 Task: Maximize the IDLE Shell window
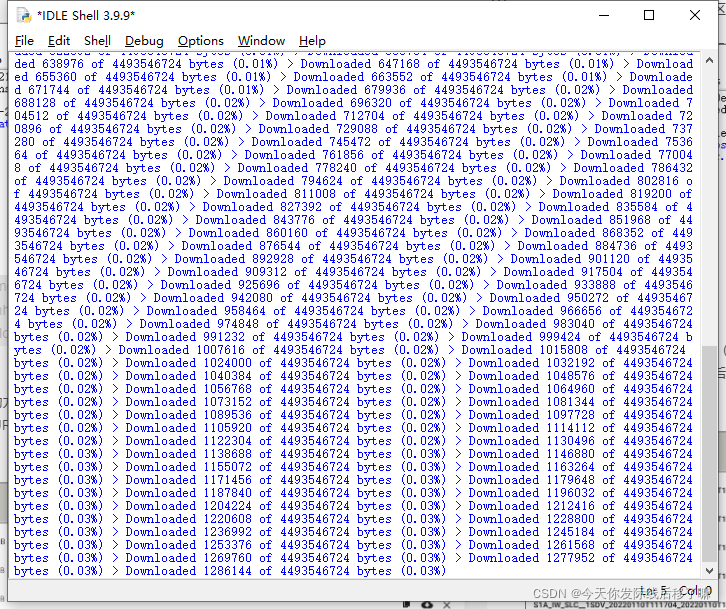[x=649, y=15]
